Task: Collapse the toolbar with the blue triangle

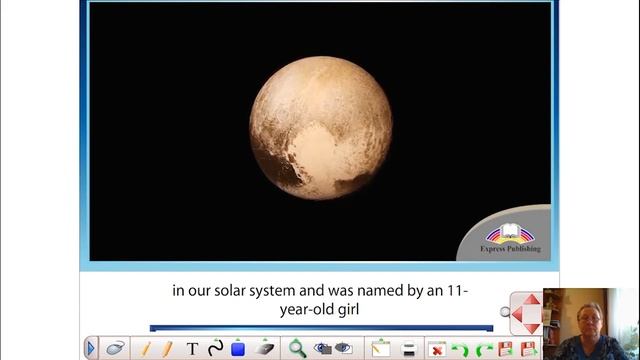Action: [x=91, y=348]
